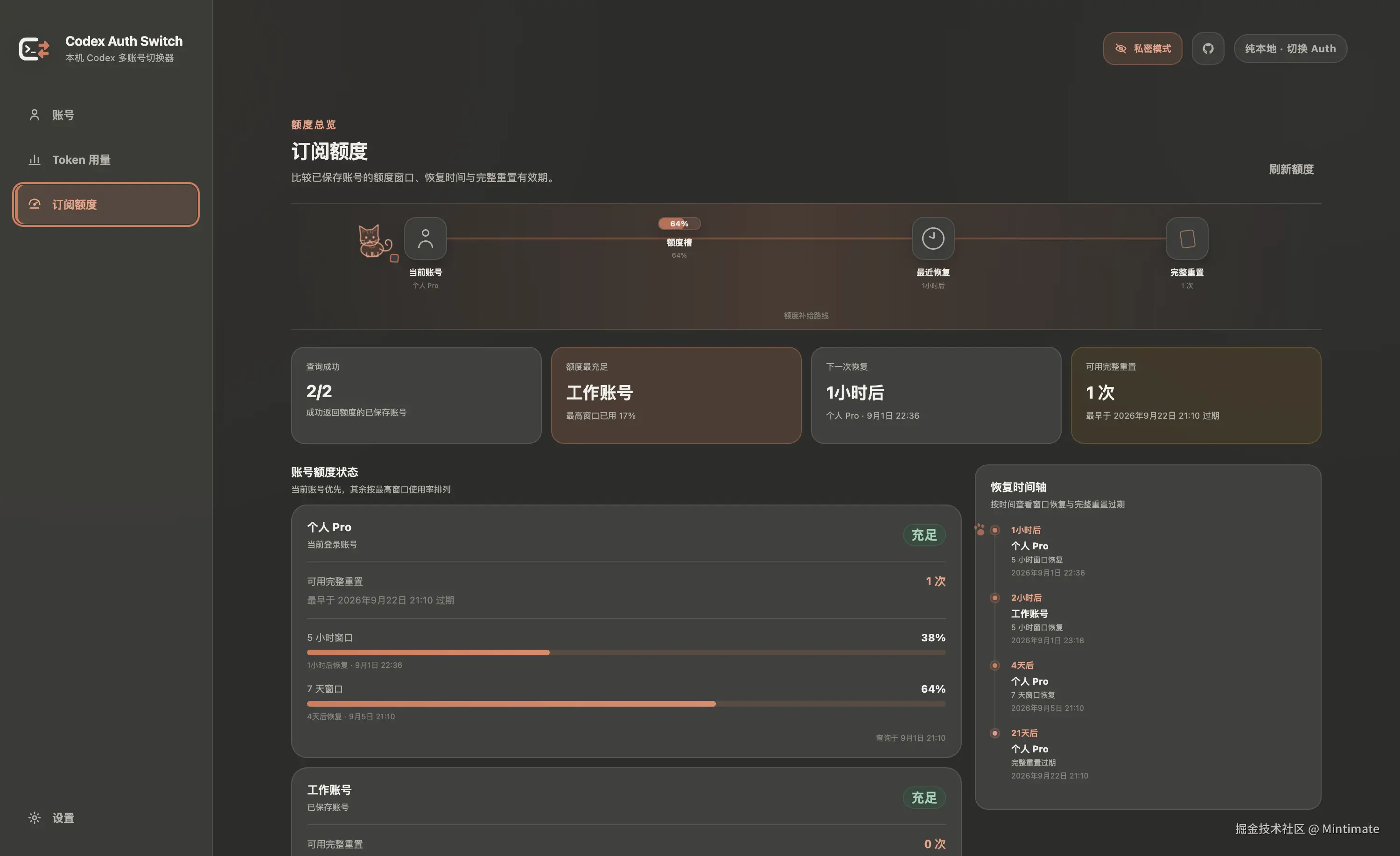Click the 21天后 timeline marker dot

(x=995, y=733)
